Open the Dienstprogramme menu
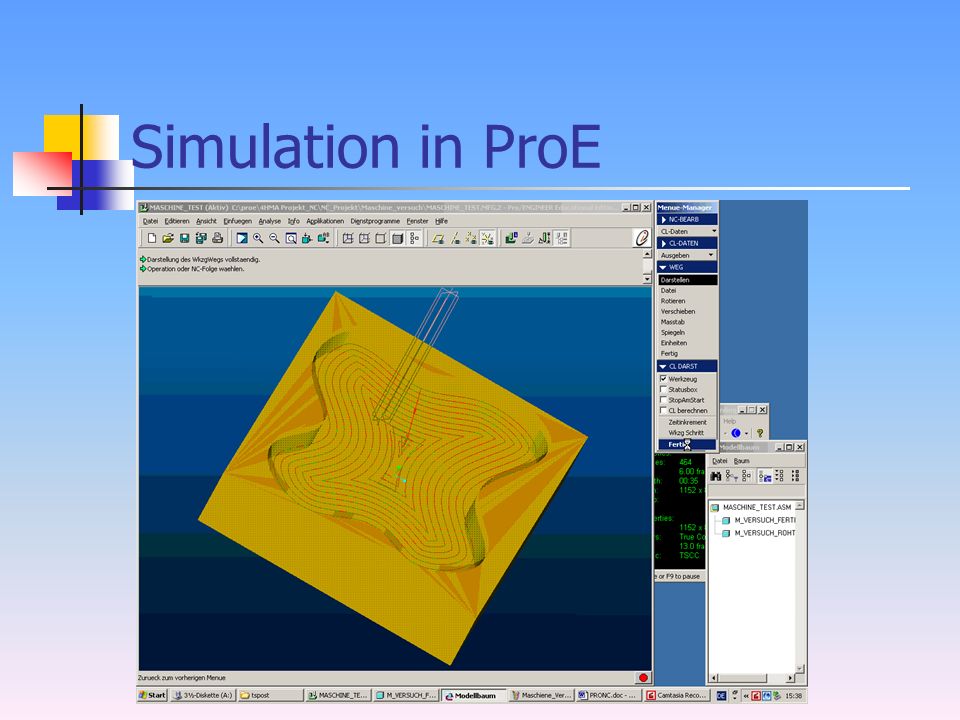 (x=375, y=221)
